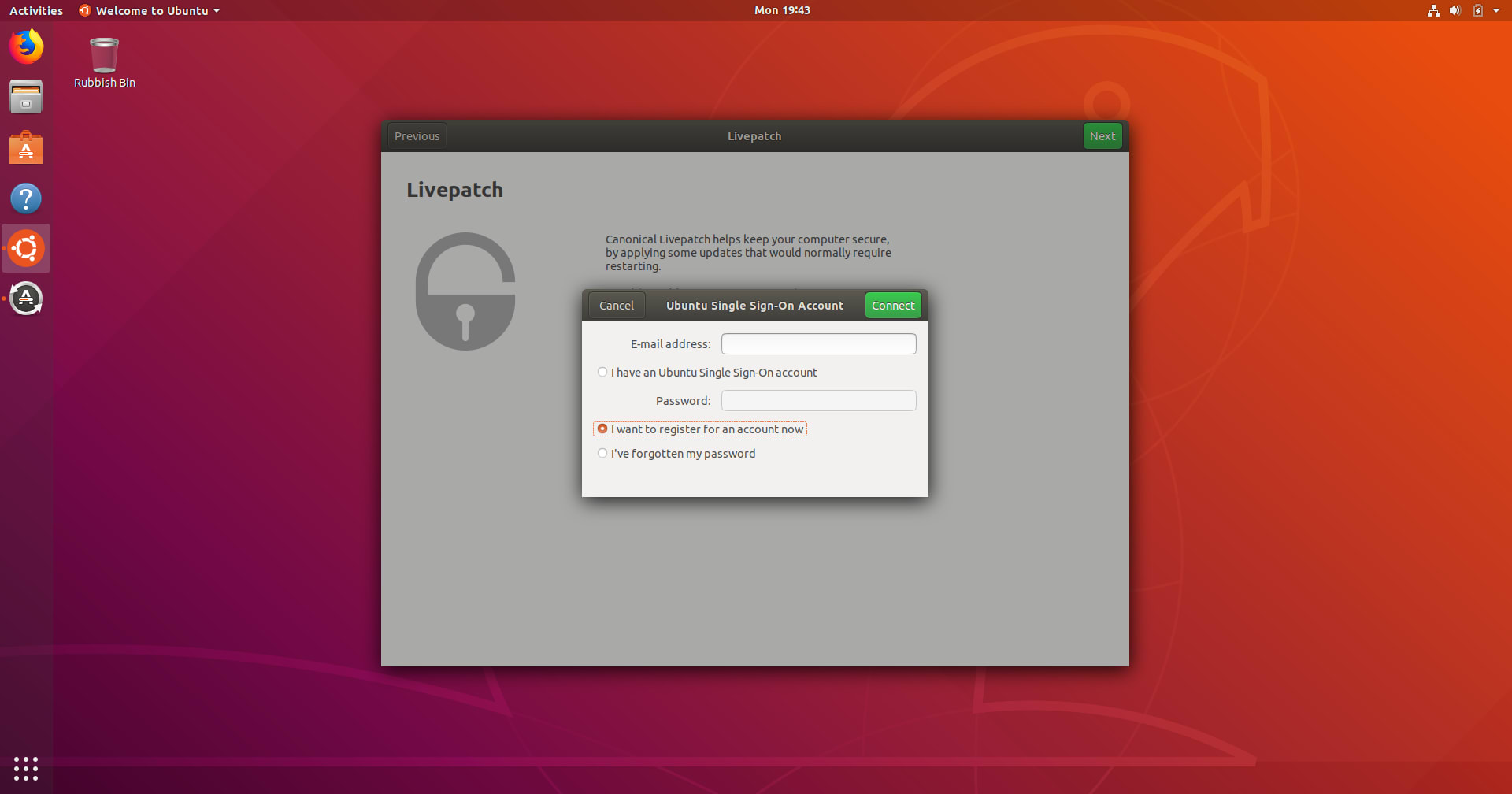The height and width of the screenshot is (794, 1512).
Task: Open the Files manager dock icon
Action: pyautogui.click(x=26, y=97)
